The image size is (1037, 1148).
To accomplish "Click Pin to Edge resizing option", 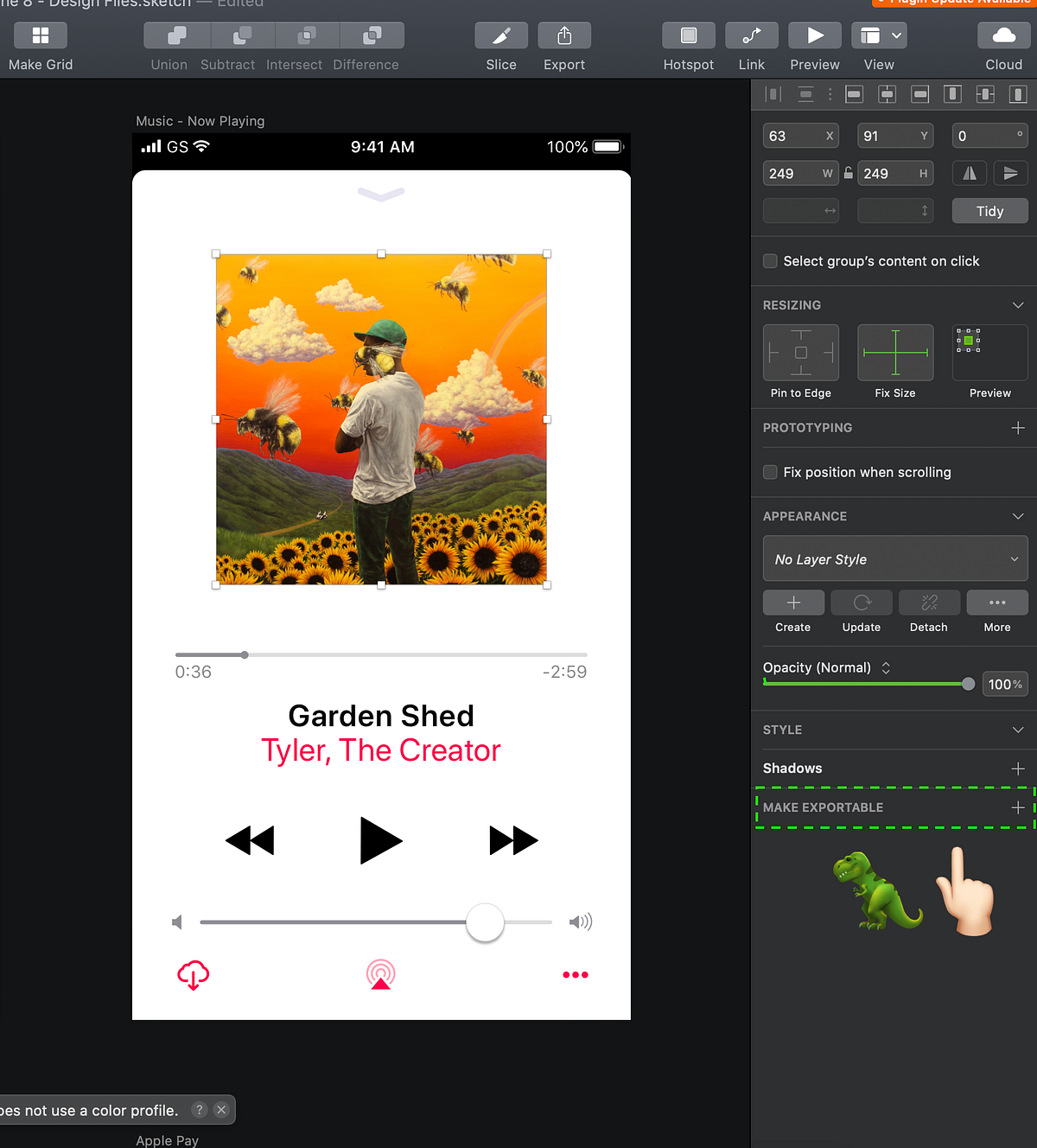I will (800, 353).
